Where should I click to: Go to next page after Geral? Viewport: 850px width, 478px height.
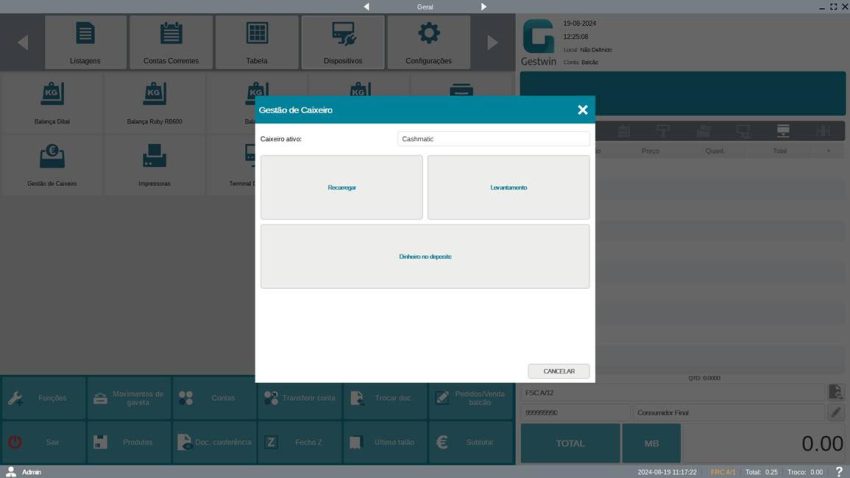[x=484, y=6]
